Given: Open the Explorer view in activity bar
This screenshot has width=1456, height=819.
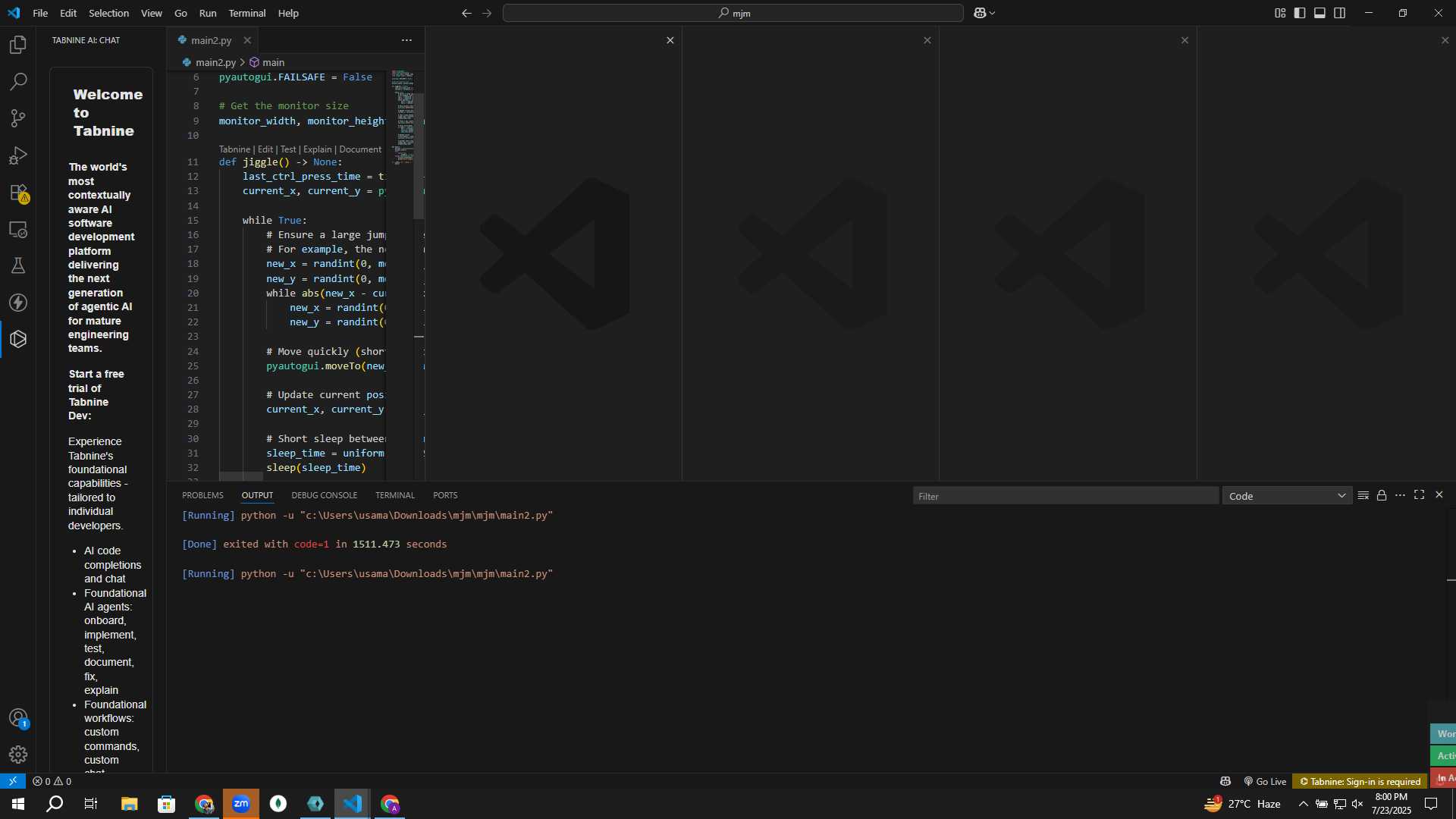Looking at the screenshot, I should coord(18,45).
